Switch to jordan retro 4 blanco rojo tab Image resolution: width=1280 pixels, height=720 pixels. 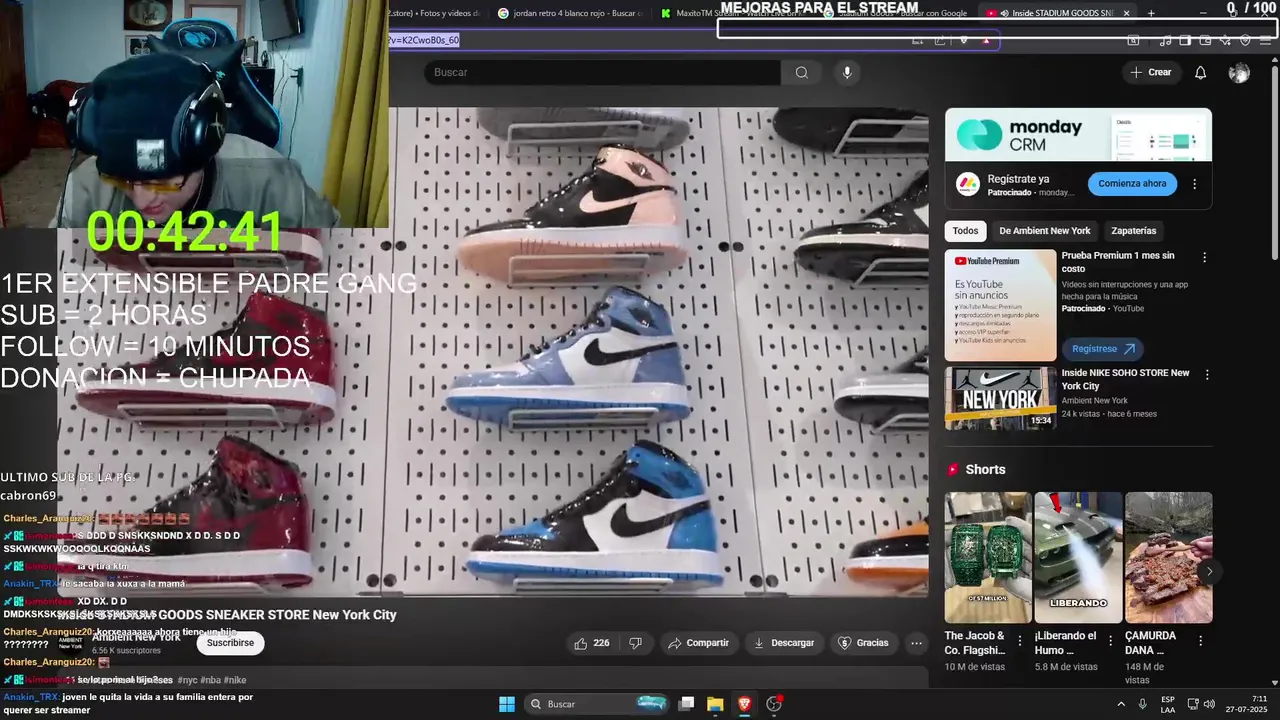[x=573, y=13]
